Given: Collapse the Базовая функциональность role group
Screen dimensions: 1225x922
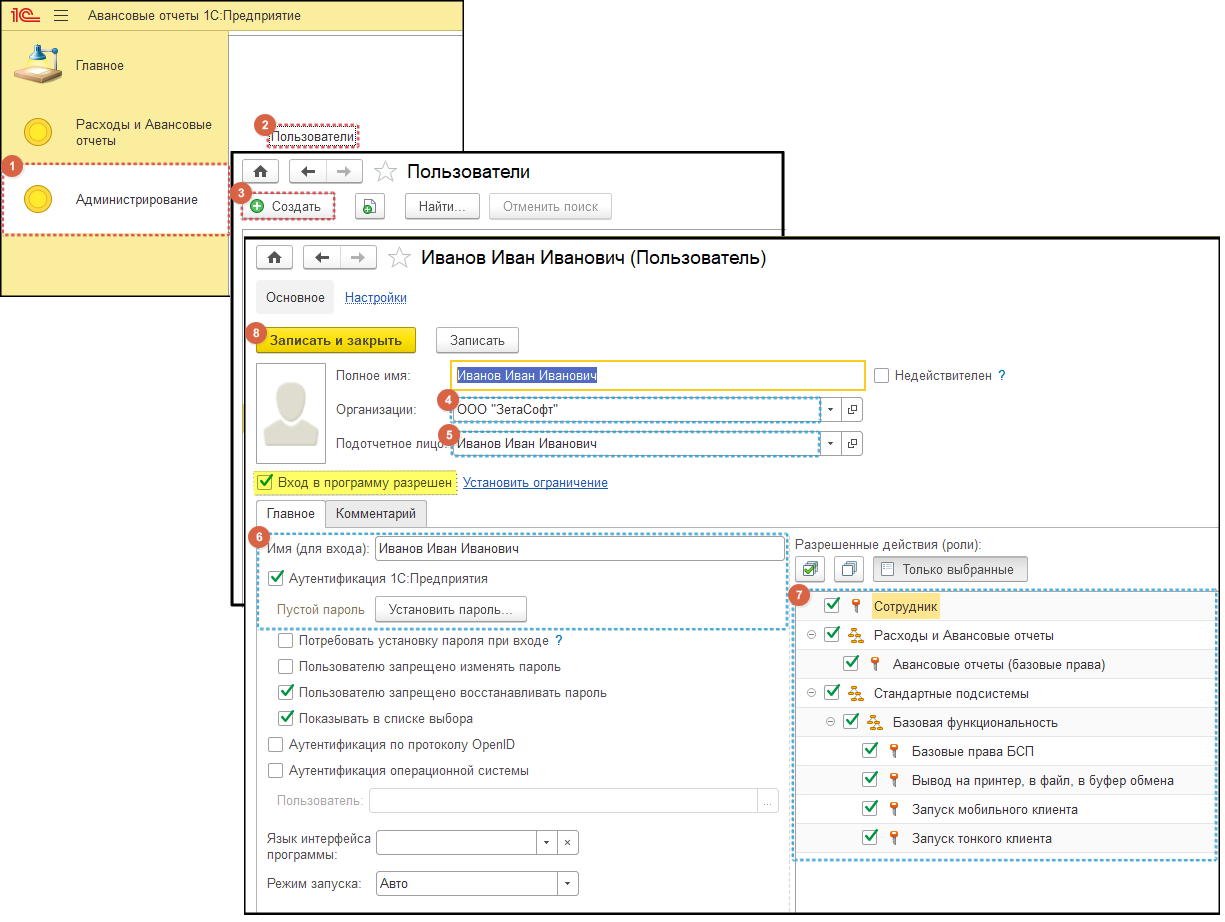Looking at the screenshot, I should point(830,722).
